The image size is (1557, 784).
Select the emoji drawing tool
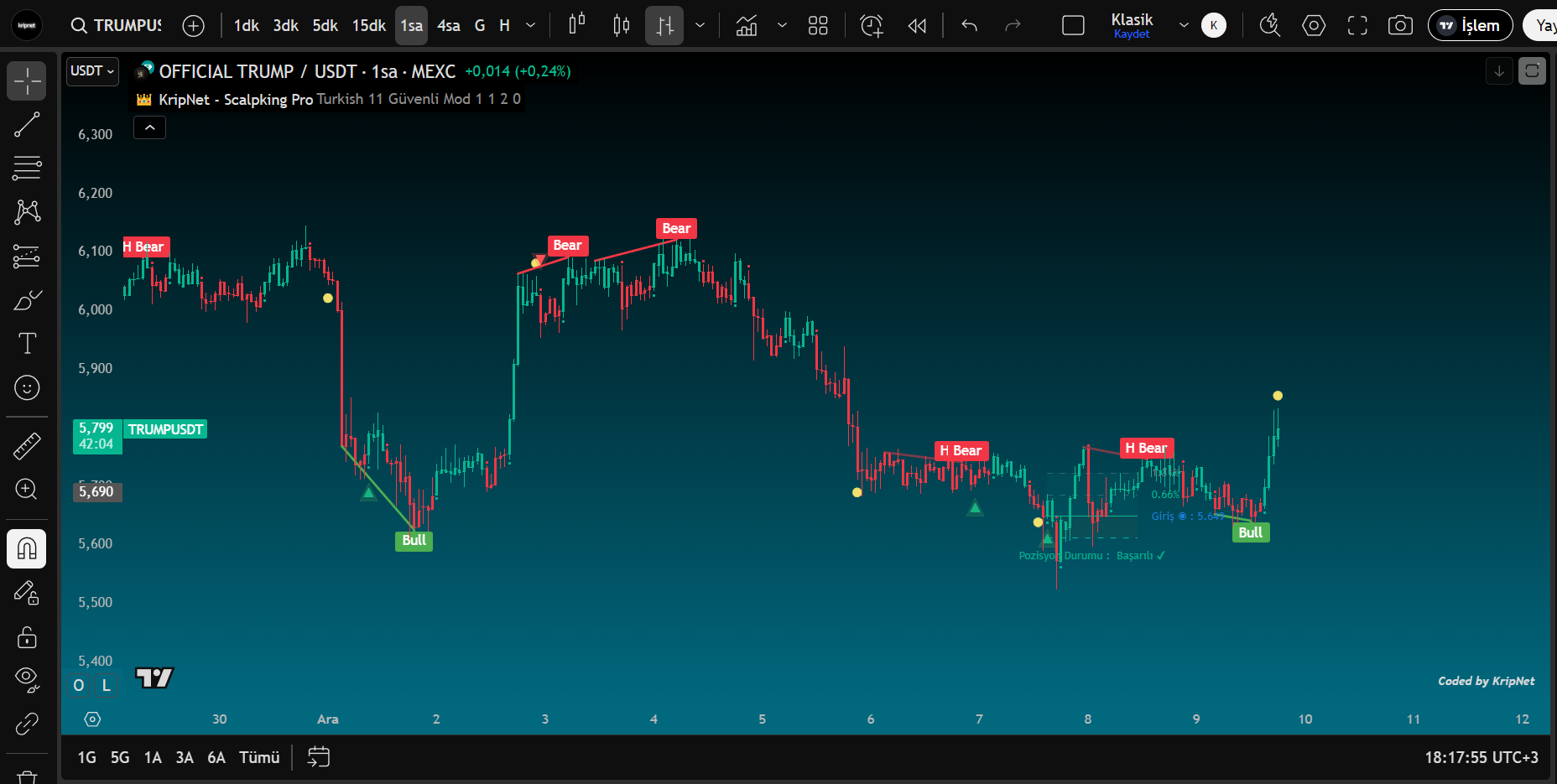point(27,388)
